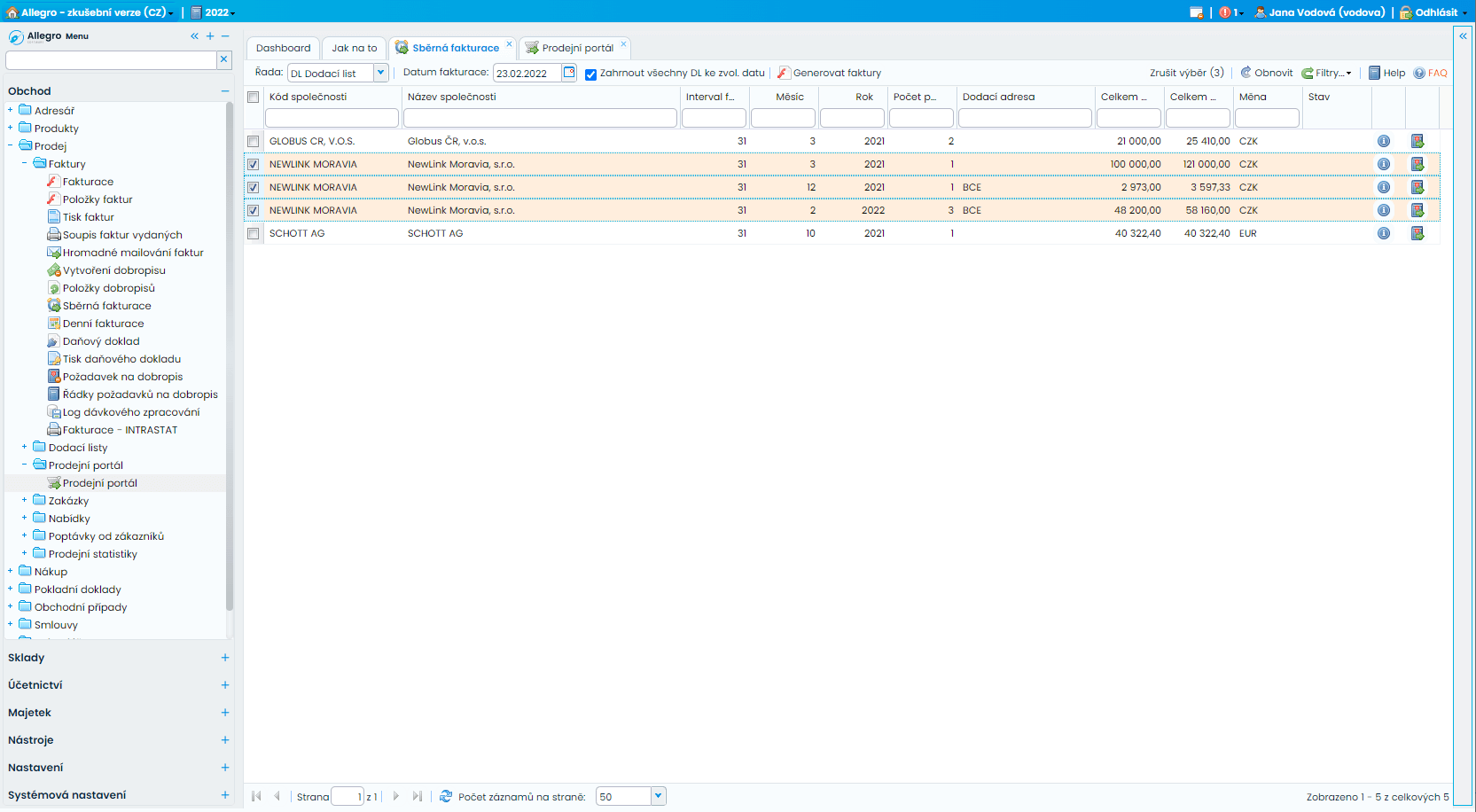
Task: Check the SCHOTT AG row checkbox
Action: coord(254,233)
